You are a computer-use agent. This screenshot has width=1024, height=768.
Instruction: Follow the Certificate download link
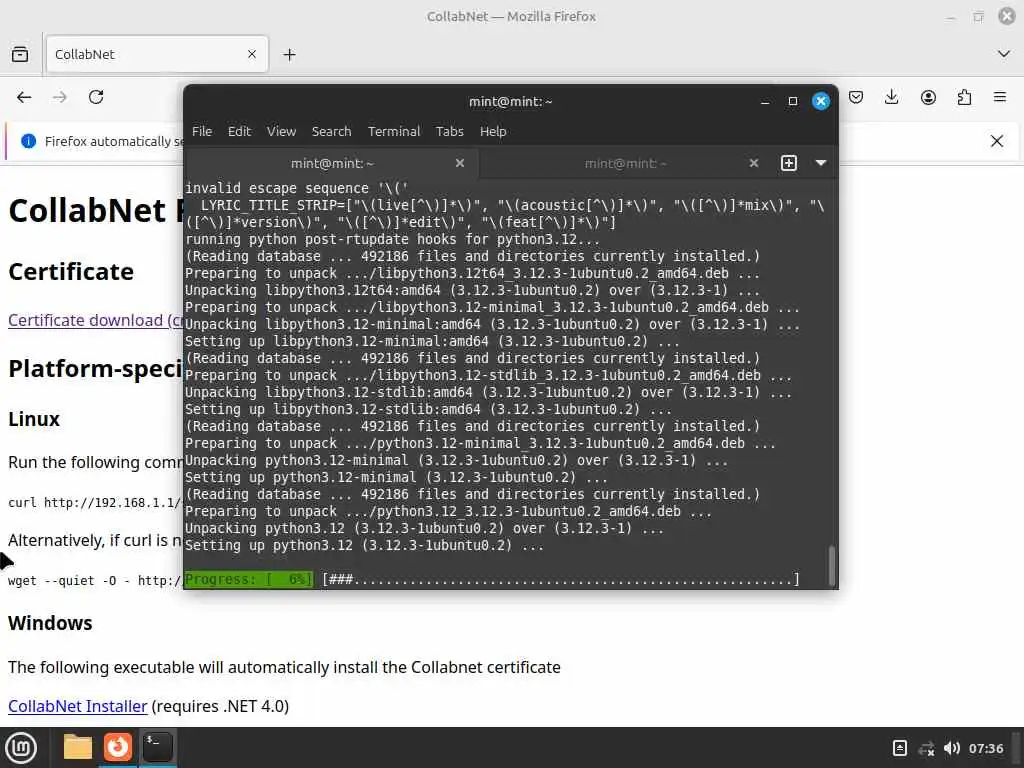tap(95, 321)
